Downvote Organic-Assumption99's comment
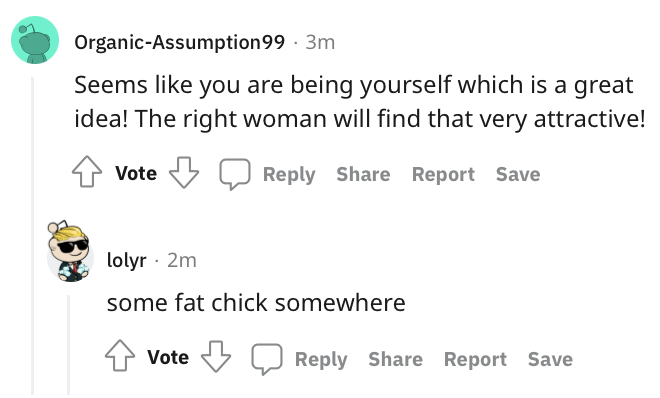Image resolution: width=660 pixels, height=398 pixels. tap(184, 172)
